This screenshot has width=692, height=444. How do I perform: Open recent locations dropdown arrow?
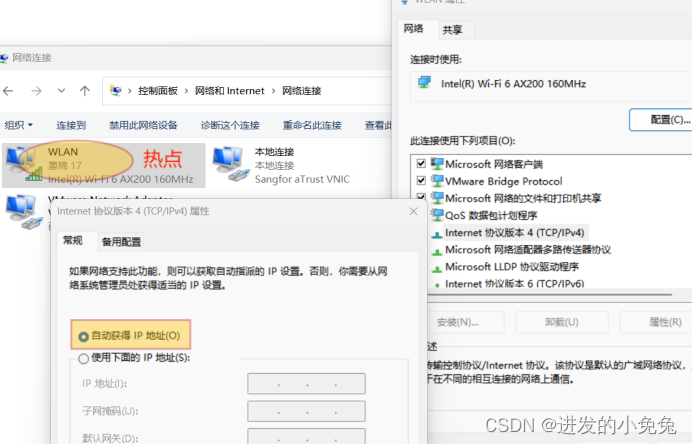pyautogui.click(x=61, y=91)
